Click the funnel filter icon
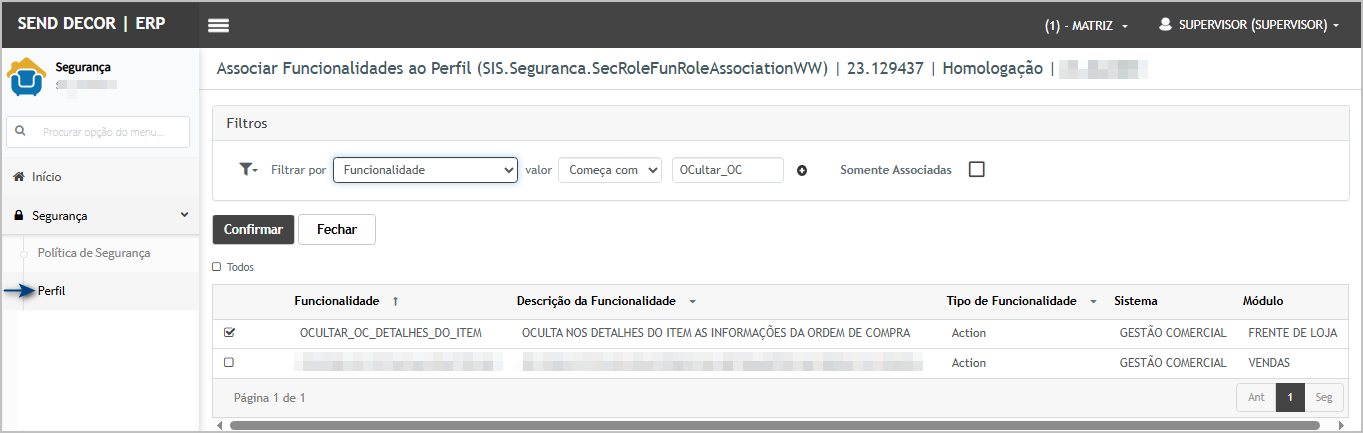 [x=247, y=170]
